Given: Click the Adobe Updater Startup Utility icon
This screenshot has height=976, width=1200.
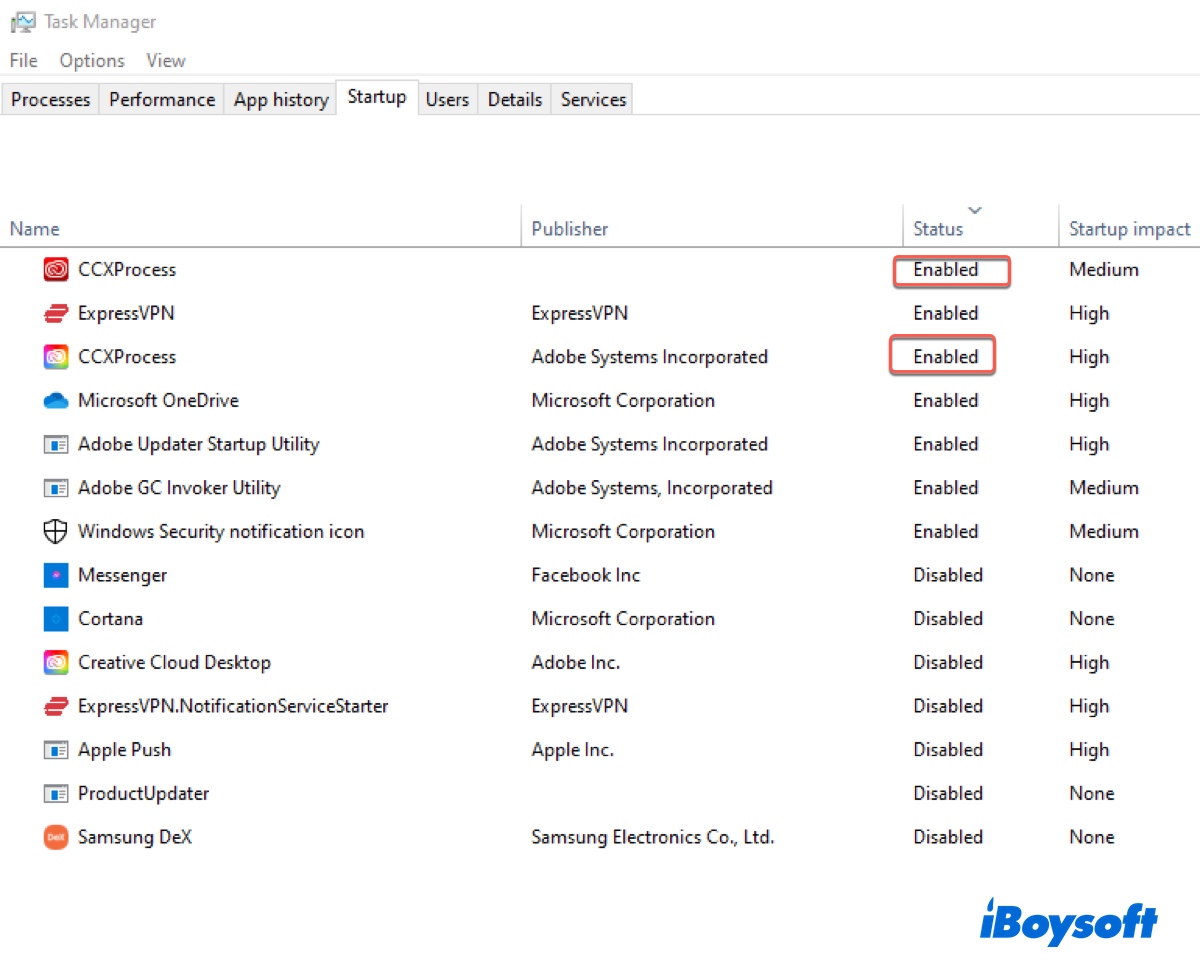Looking at the screenshot, I should pos(56,444).
